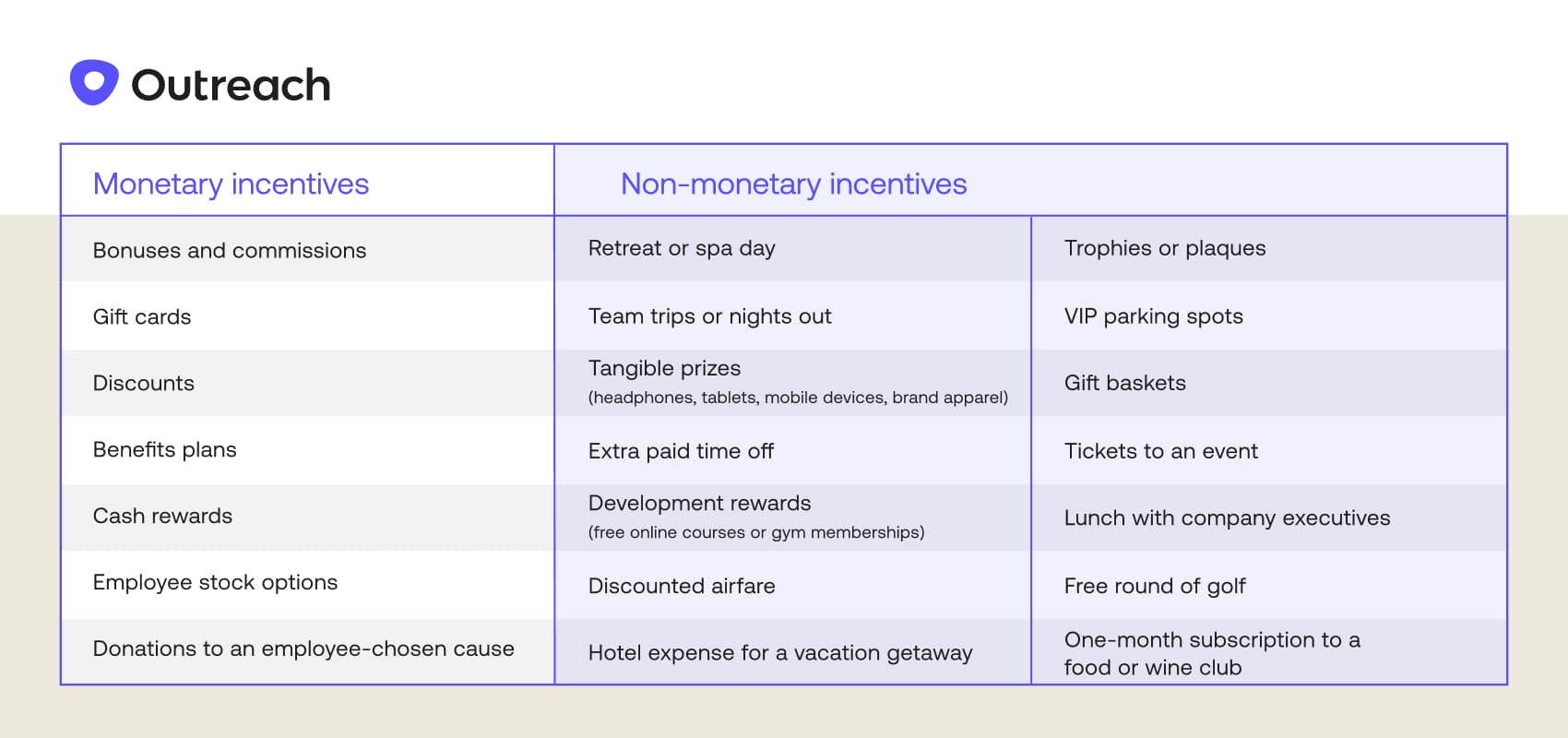Select the Retreat or spa day cell
Viewport: 1568px width, 738px height.
[x=682, y=248]
